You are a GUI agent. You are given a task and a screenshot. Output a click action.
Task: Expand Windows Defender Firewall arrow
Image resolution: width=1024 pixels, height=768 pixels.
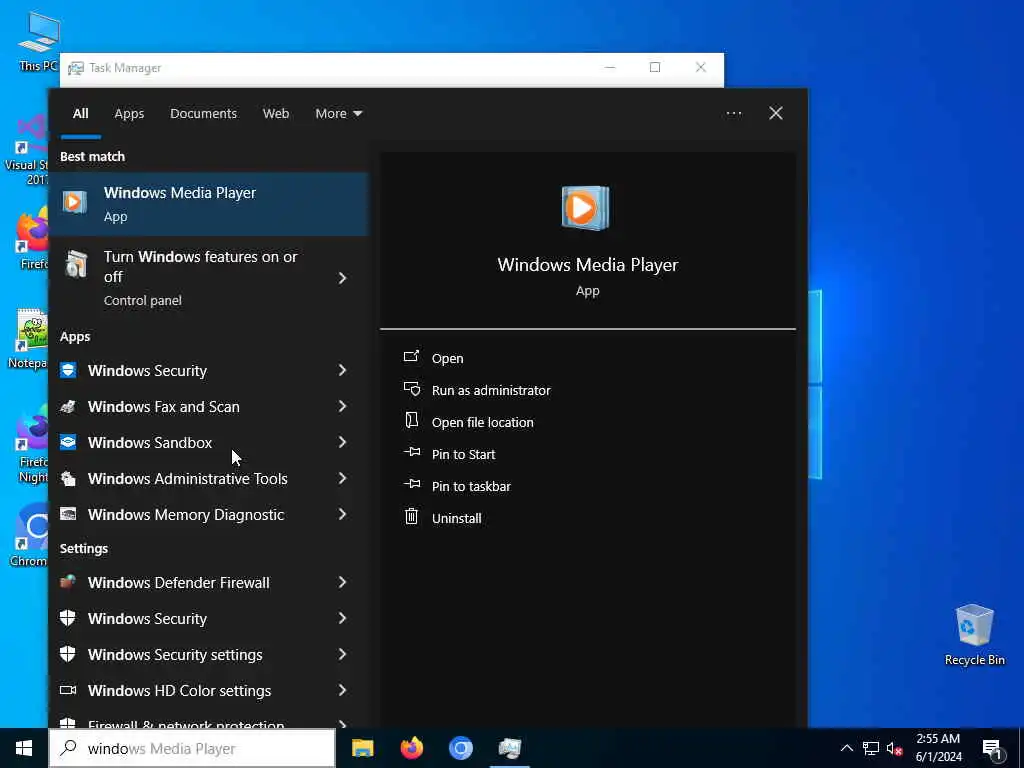(x=342, y=582)
